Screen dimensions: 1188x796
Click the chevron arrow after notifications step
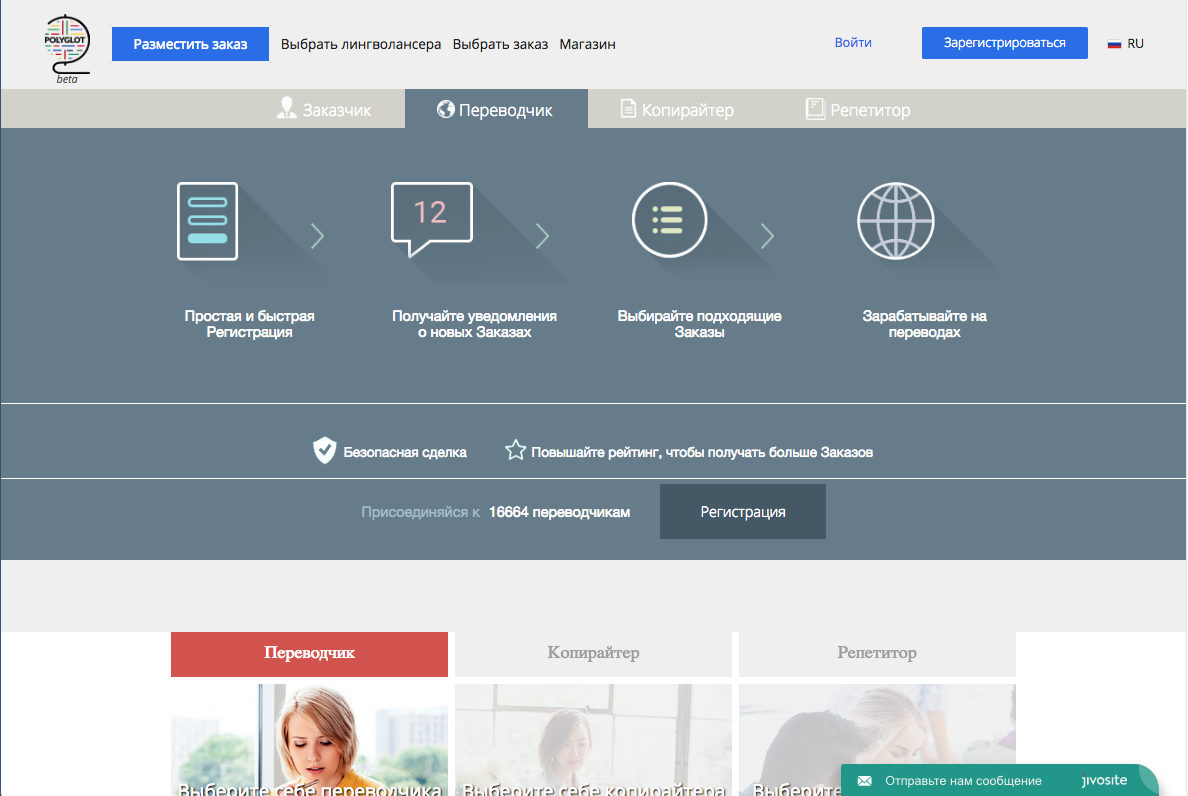[542, 236]
